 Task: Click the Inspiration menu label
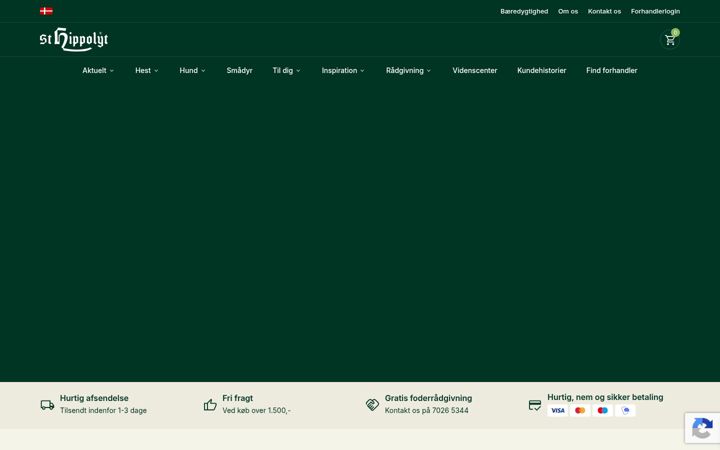(339, 70)
